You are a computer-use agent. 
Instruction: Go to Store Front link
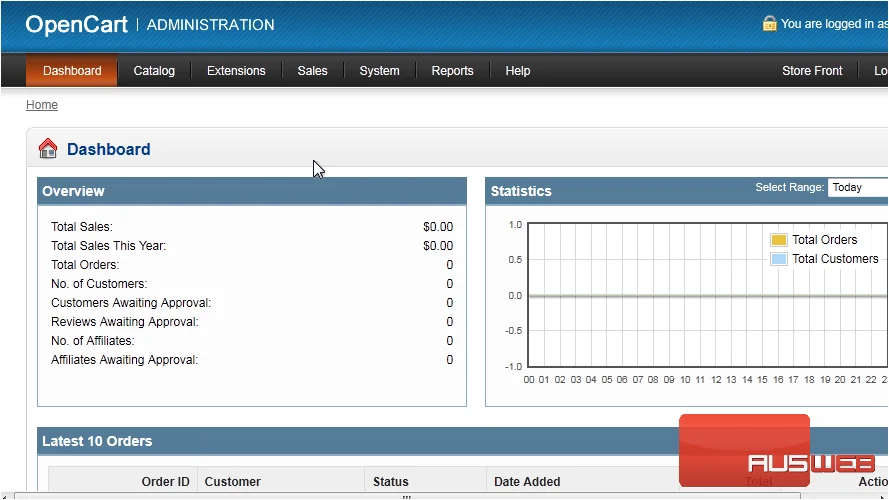tap(812, 71)
